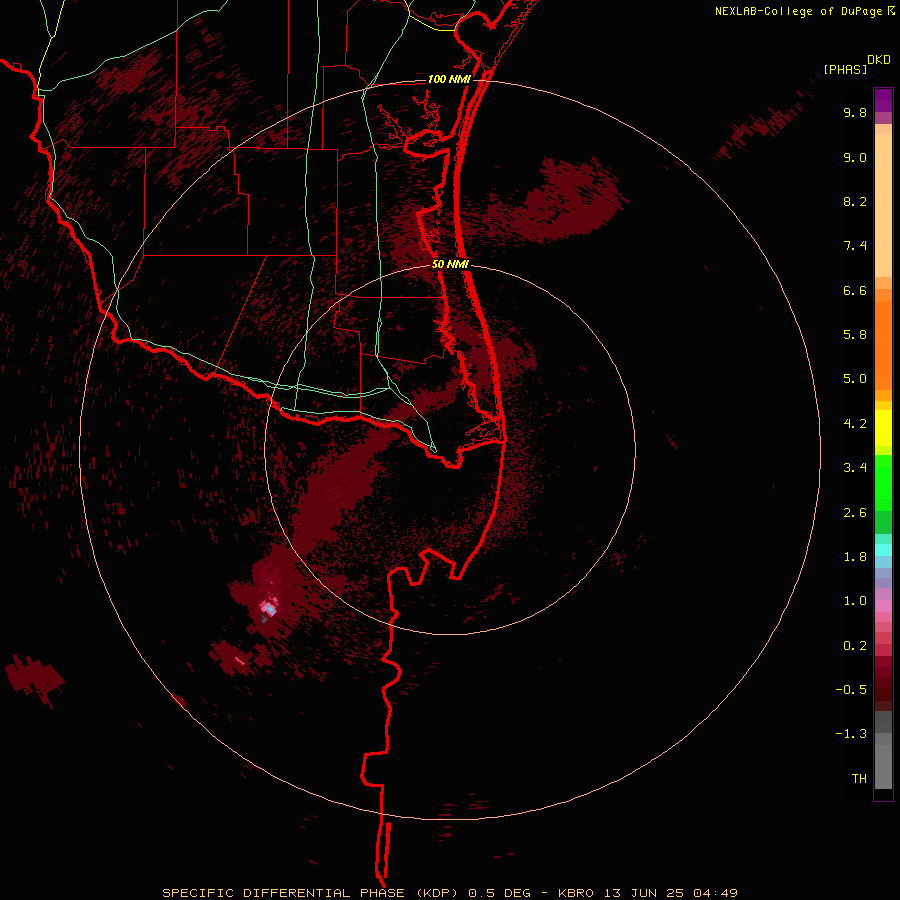Screen dimensions: 900x900
Task: Click the 04:49 timestamp
Action: [715, 893]
